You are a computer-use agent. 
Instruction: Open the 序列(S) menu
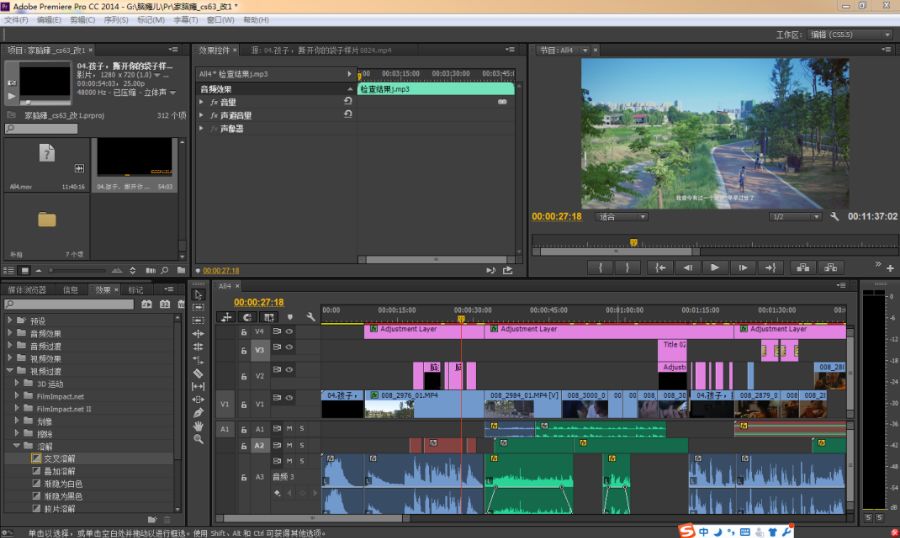point(116,20)
